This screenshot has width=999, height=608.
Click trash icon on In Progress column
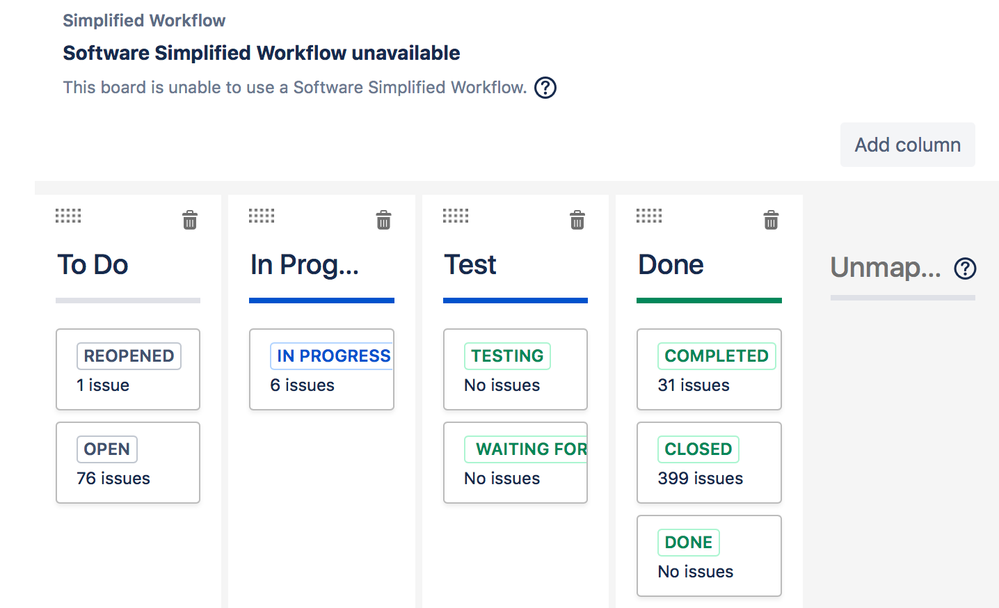point(384,220)
